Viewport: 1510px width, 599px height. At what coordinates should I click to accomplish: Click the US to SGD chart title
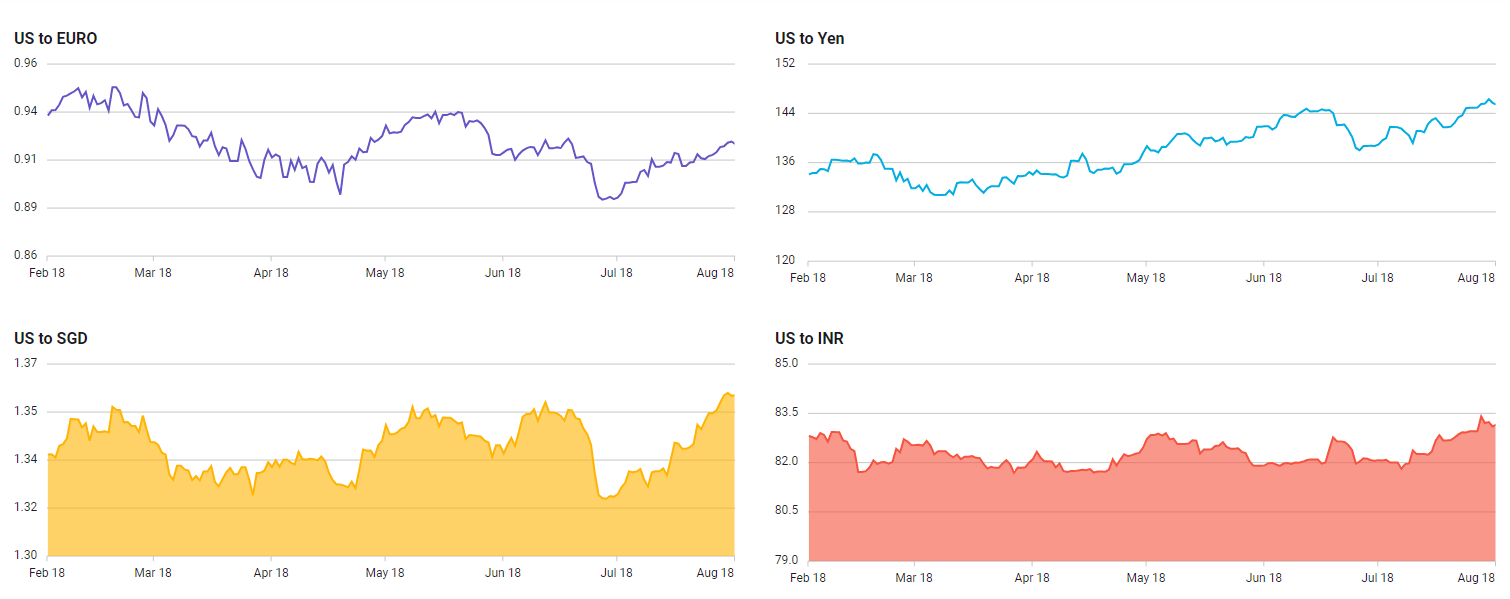click(50, 339)
